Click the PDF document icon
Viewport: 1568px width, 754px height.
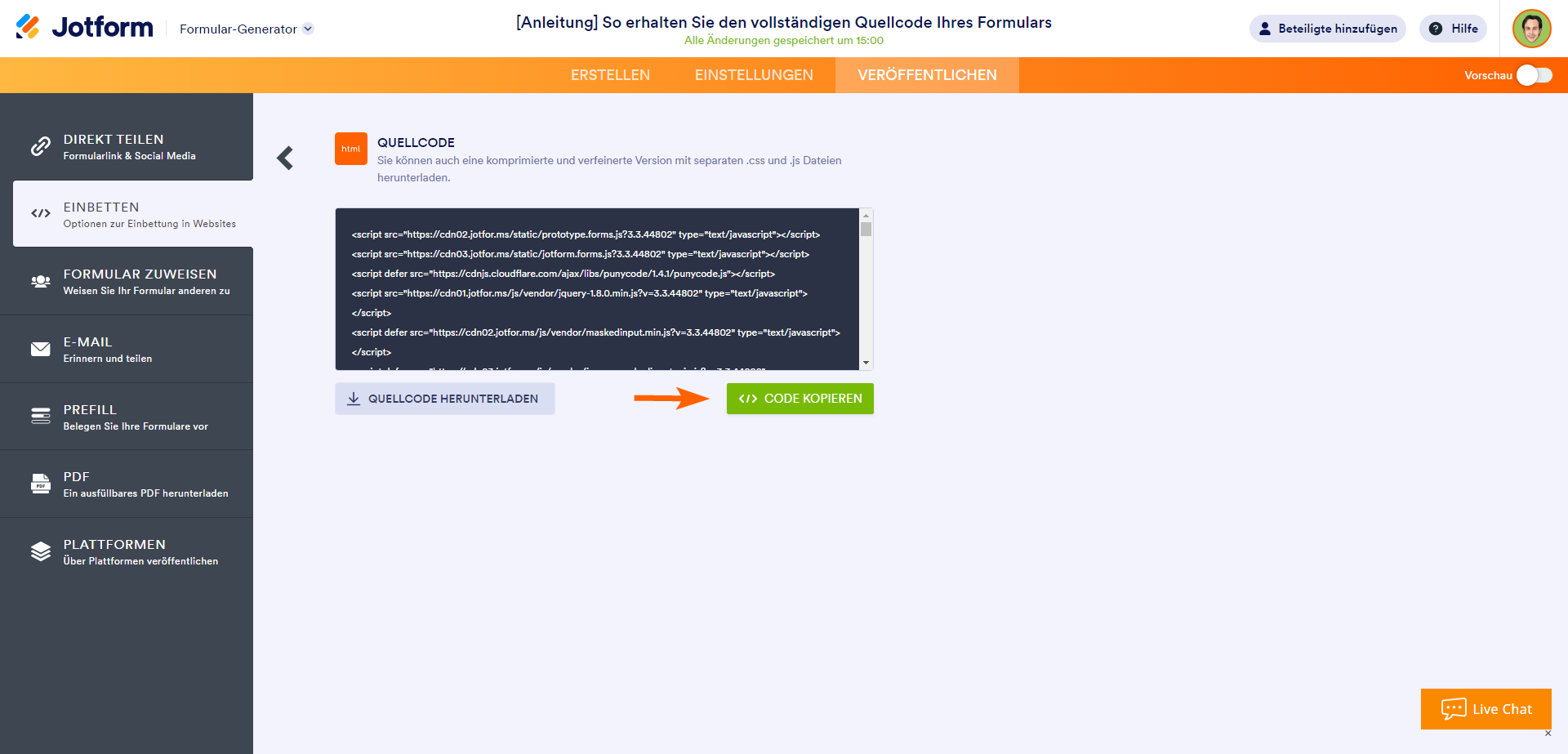pyautogui.click(x=41, y=484)
